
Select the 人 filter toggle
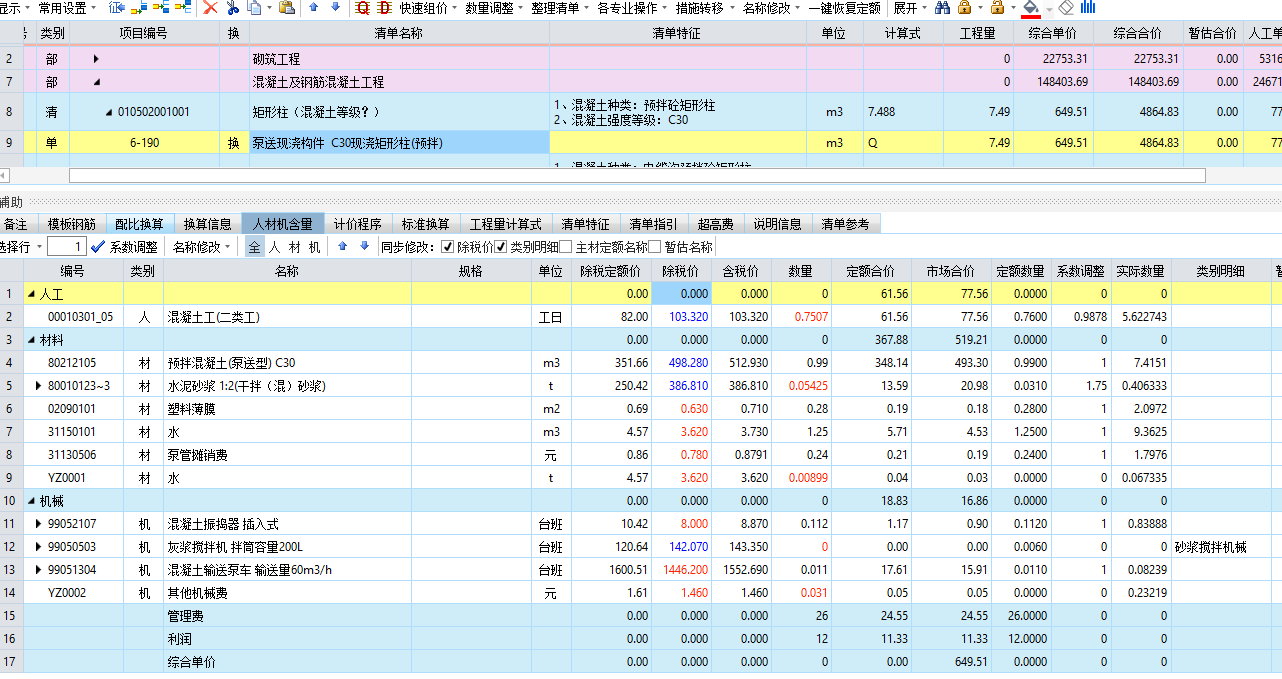[x=275, y=247]
